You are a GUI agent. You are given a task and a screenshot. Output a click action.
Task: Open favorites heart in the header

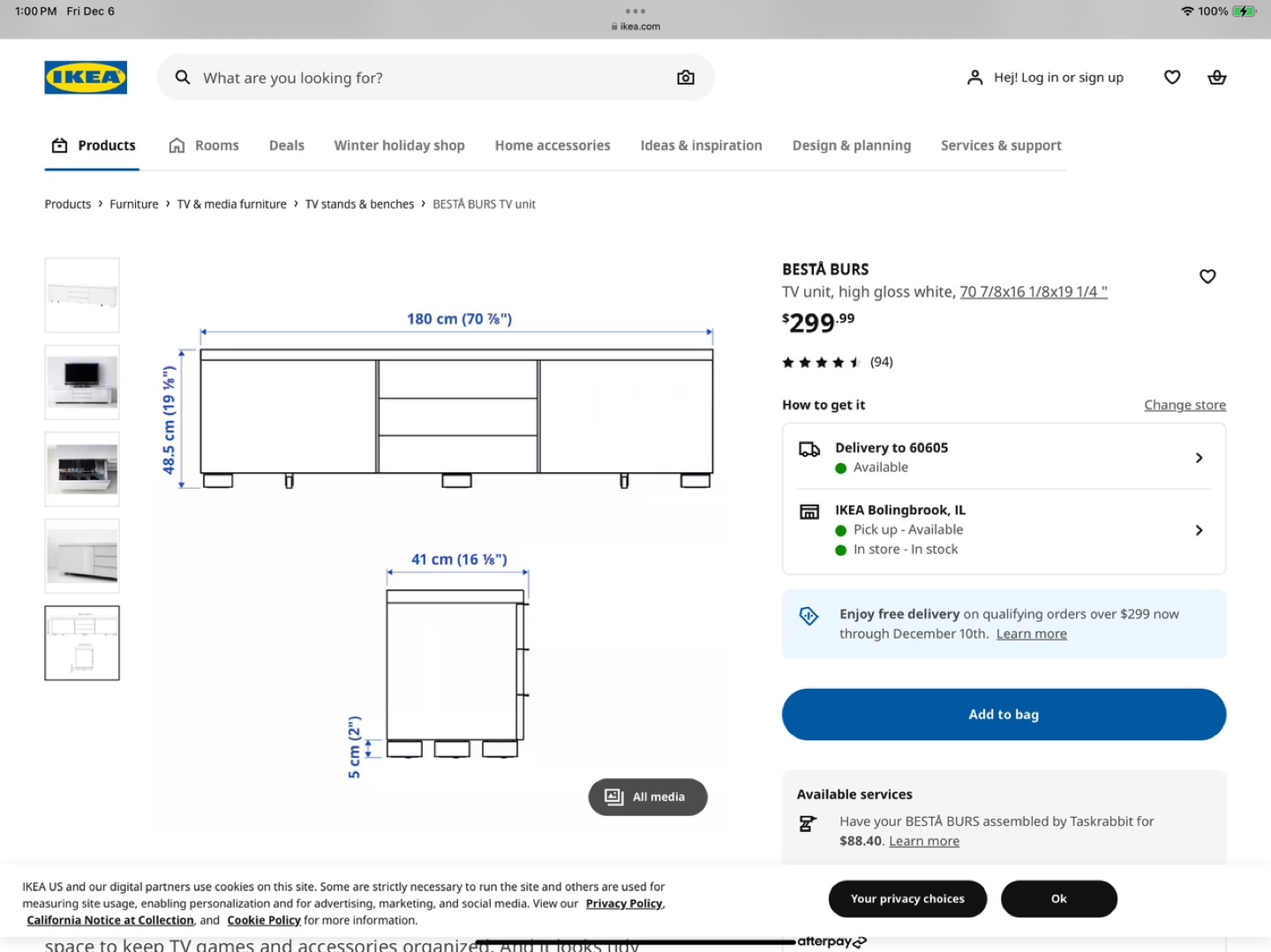click(x=1172, y=78)
